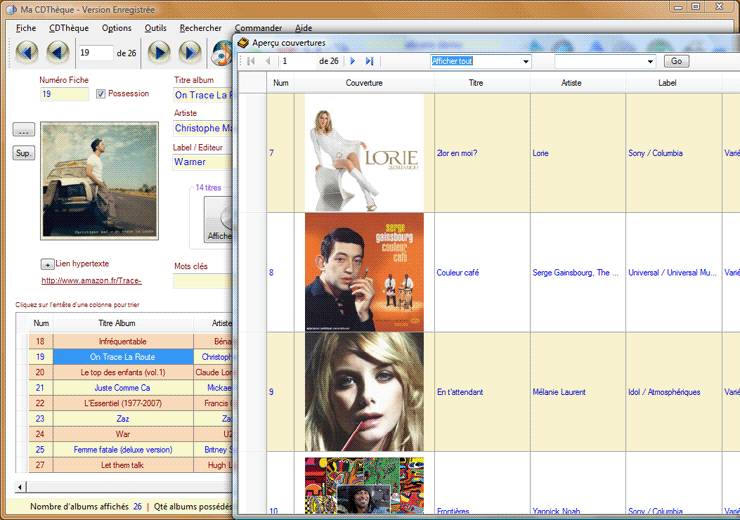
Task: Toggle the Possession checkbox
Action: tap(101, 94)
